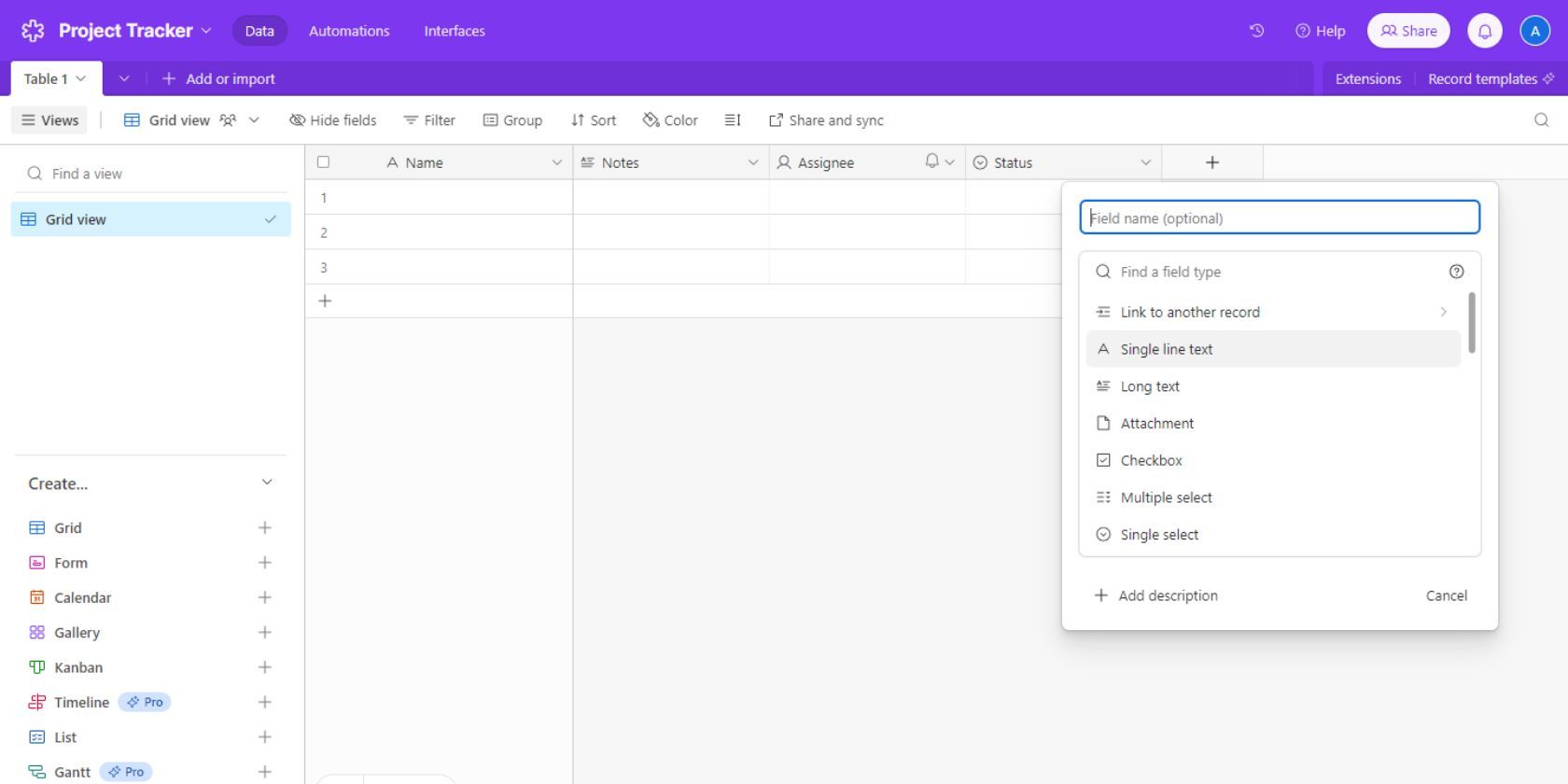Screen dimensions: 1568x784
Task: Click the Field name input box
Action: [x=1280, y=218]
